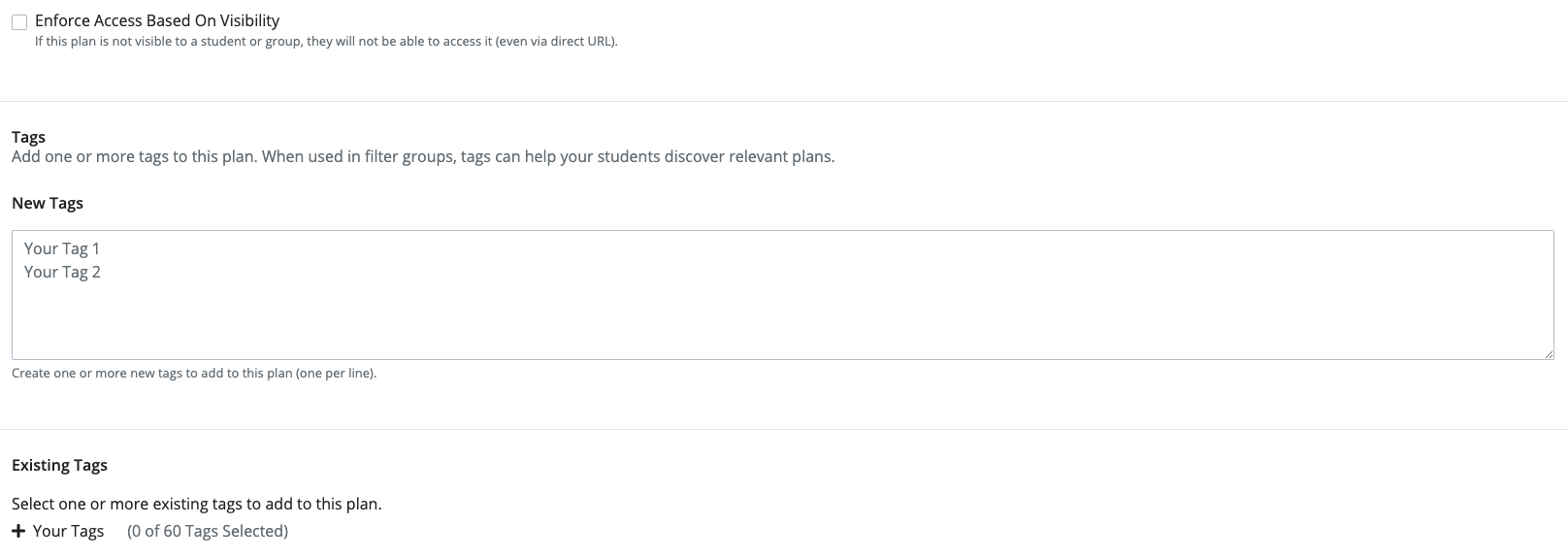Click the Your Tag 2 placeholder line
The image size is (1568, 558).
point(62,273)
